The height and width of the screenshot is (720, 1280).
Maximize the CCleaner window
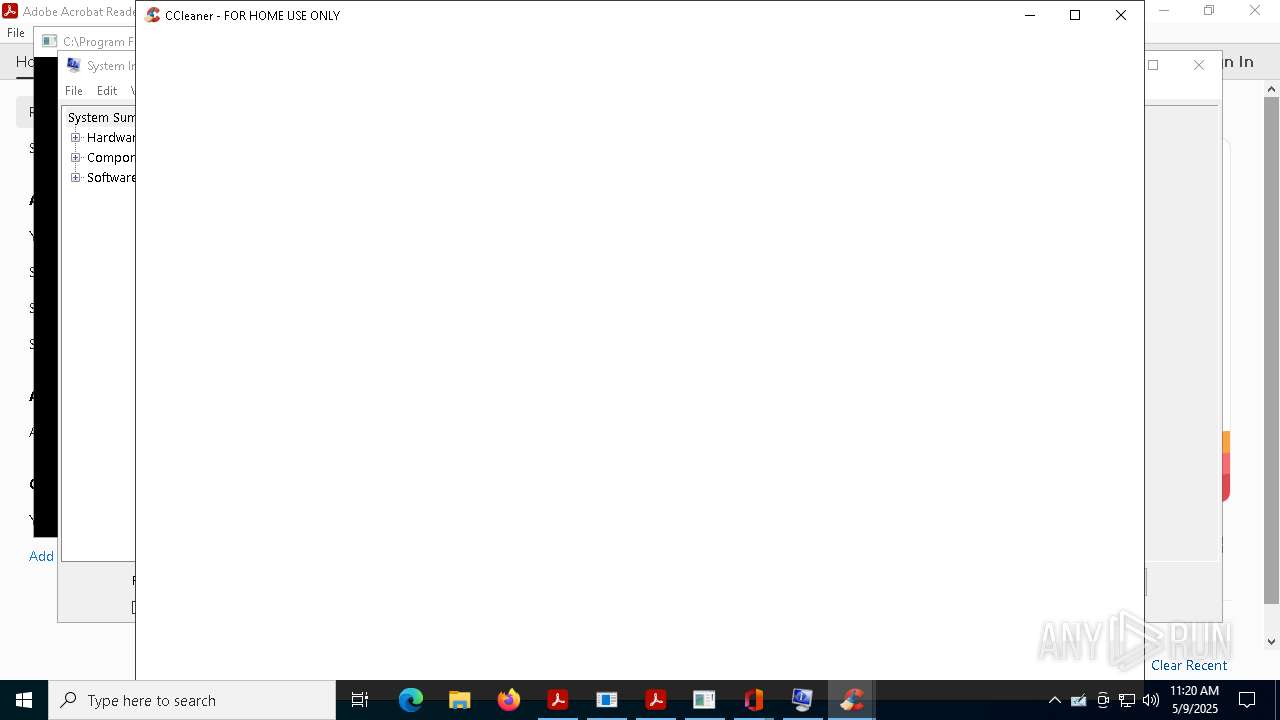tap(1075, 15)
